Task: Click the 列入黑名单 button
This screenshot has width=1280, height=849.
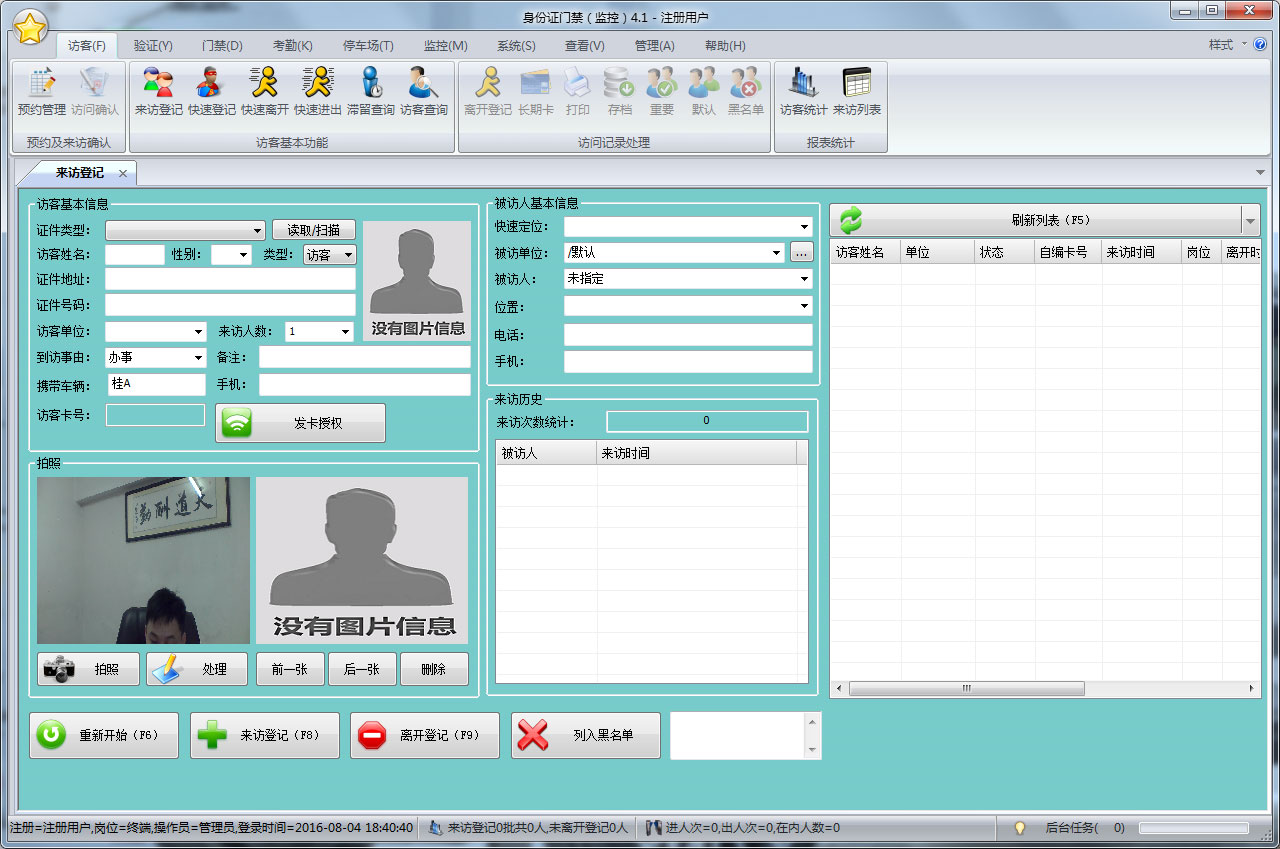Action: [x=586, y=736]
